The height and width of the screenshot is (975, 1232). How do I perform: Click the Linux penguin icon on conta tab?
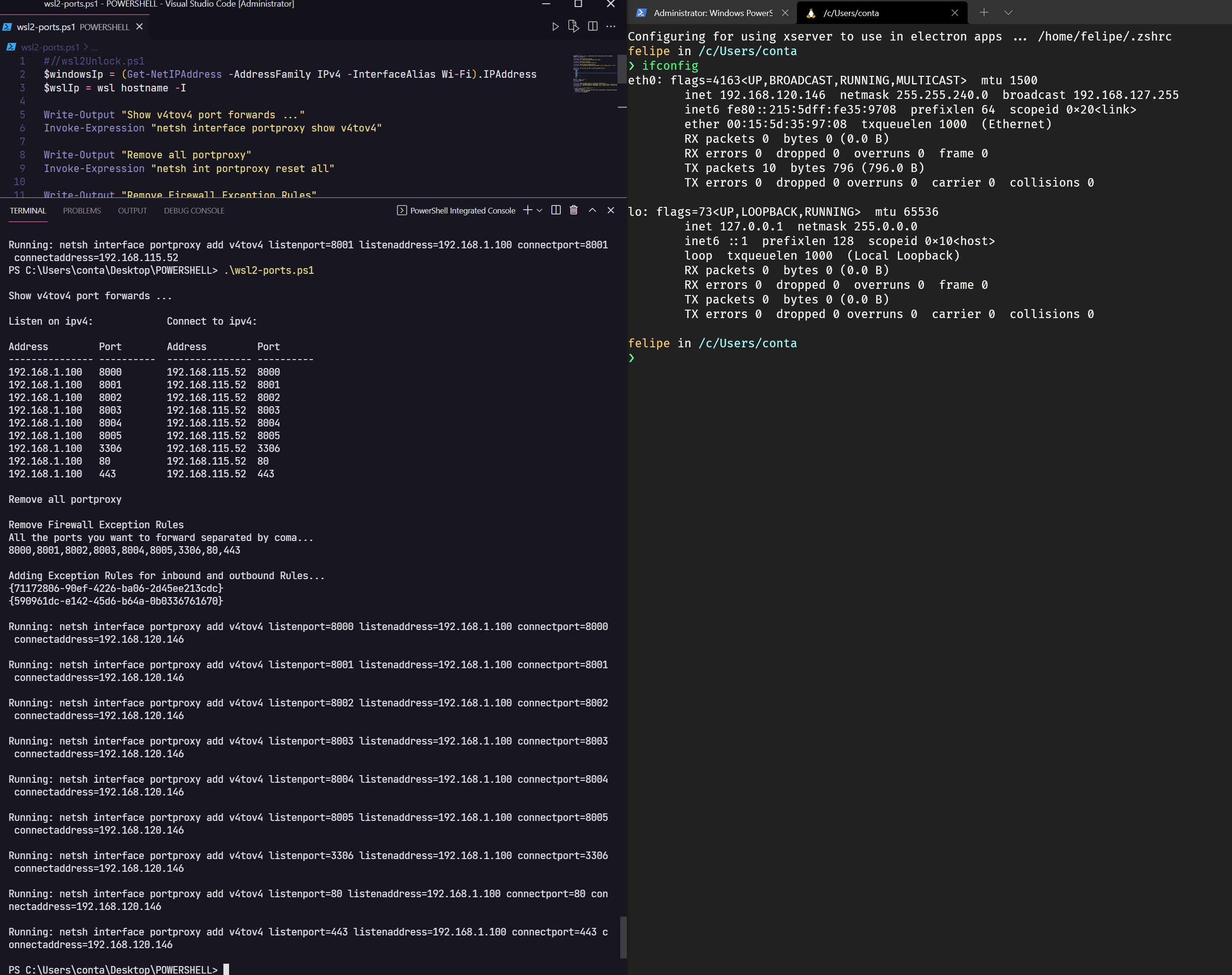[811, 13]
